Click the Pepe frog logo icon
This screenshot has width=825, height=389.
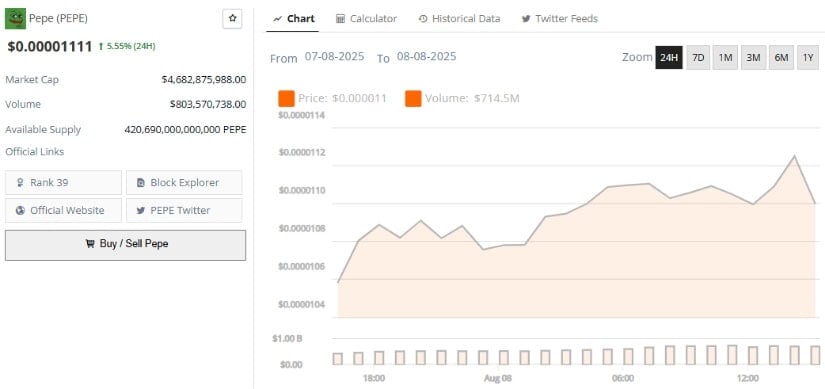(15, 18)
